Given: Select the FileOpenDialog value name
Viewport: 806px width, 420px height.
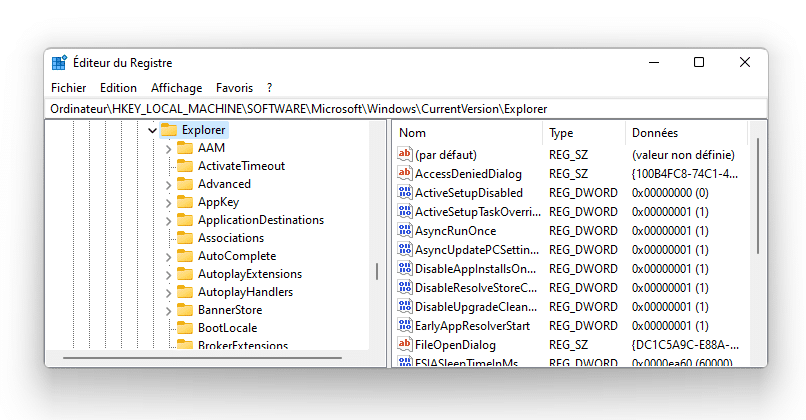Looking at the screenshot, I should tap(455, 345).
